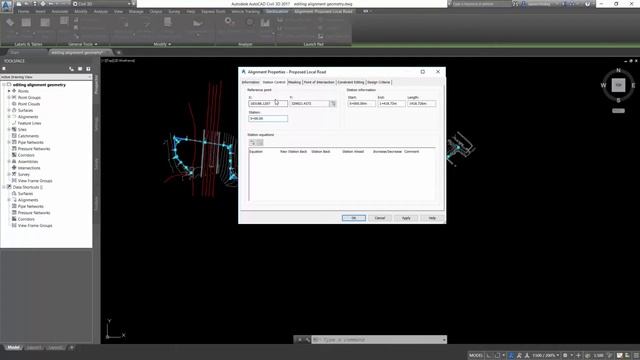This screenshot has width=640, height=360.
Task: Expand the Sites tree node
Action: [x=9, y=129]
